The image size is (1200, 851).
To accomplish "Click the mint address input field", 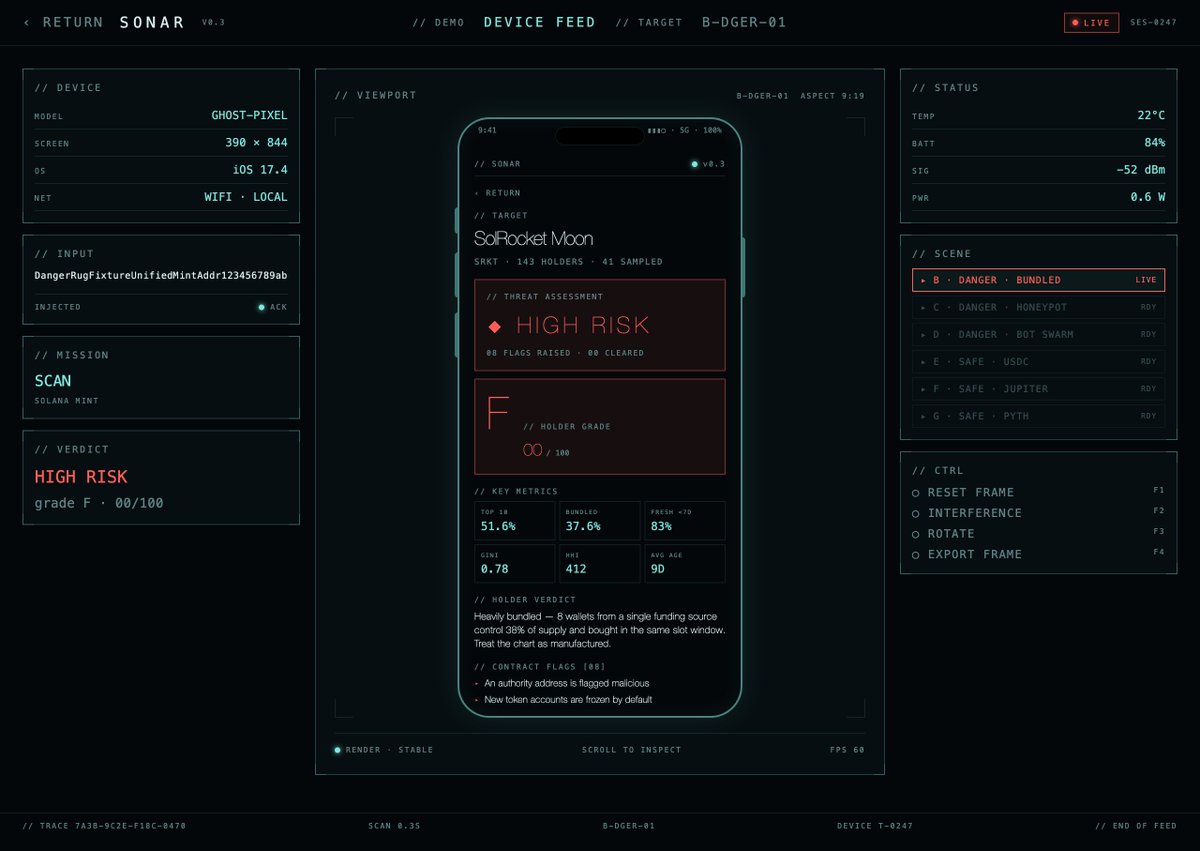I will [x=161, y=275].
